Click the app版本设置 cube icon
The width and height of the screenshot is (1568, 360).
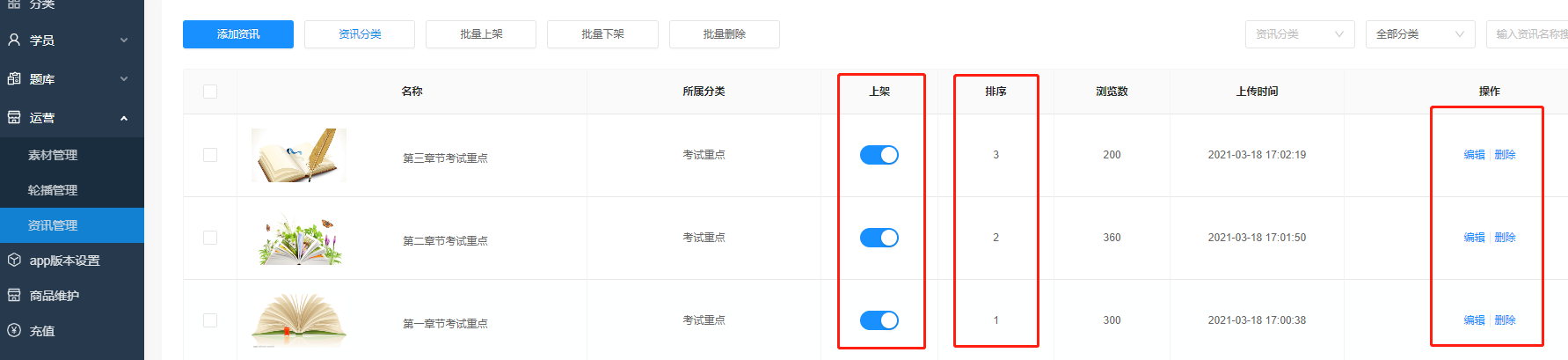coord(14,260)
